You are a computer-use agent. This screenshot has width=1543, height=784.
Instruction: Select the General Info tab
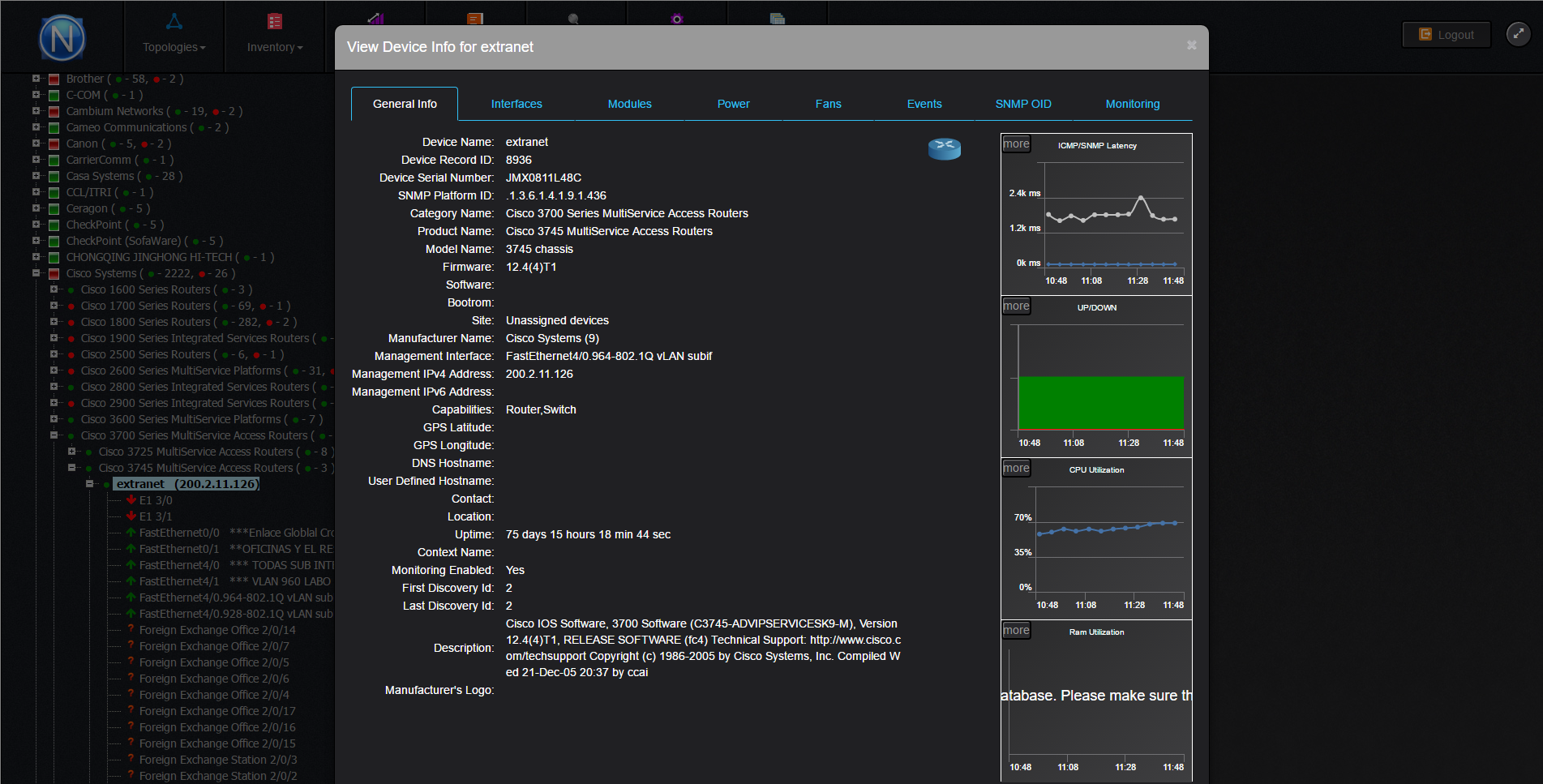(x=405, y=104)
